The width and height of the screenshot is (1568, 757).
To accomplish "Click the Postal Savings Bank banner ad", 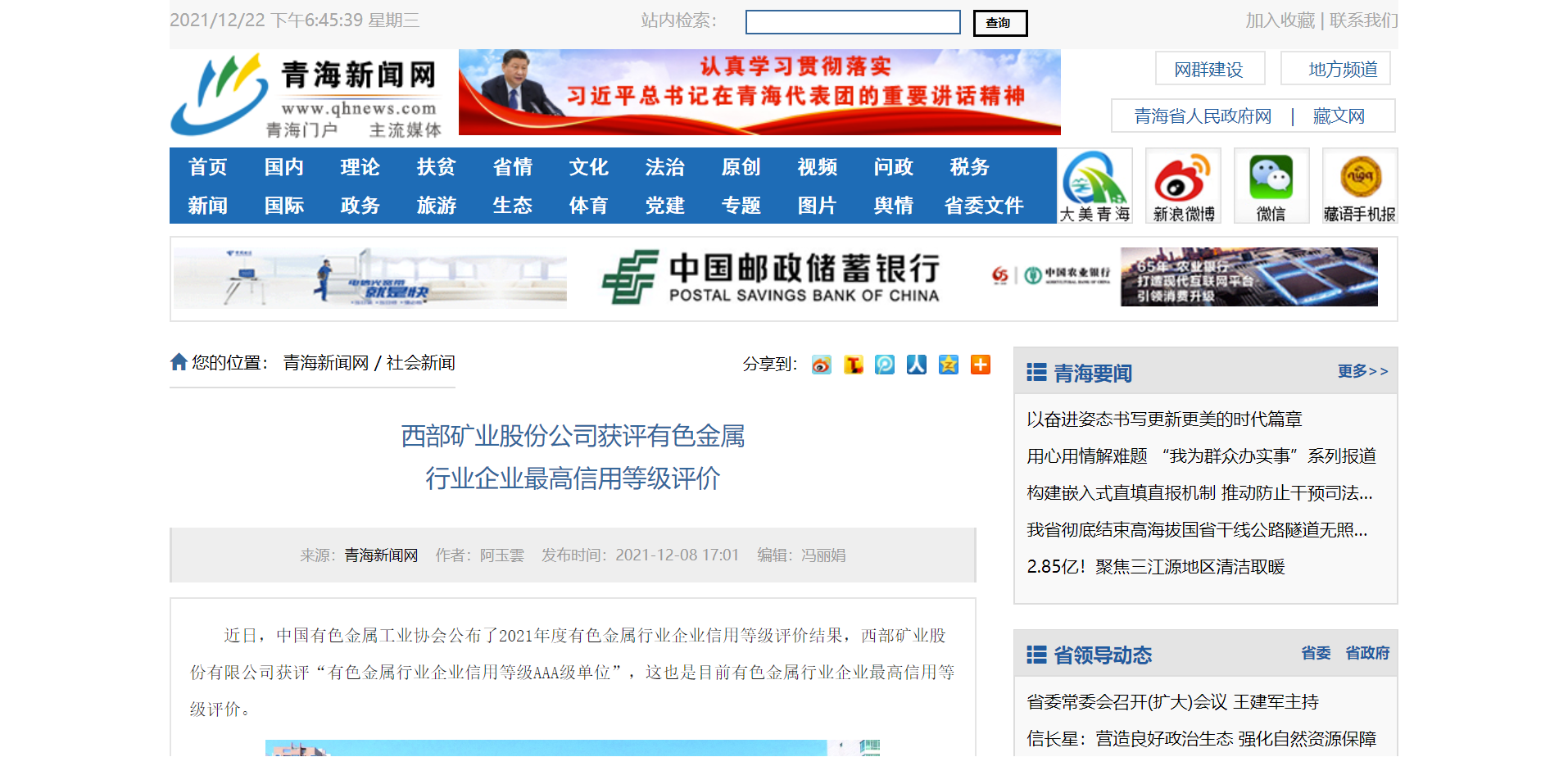I will point(770,279).
